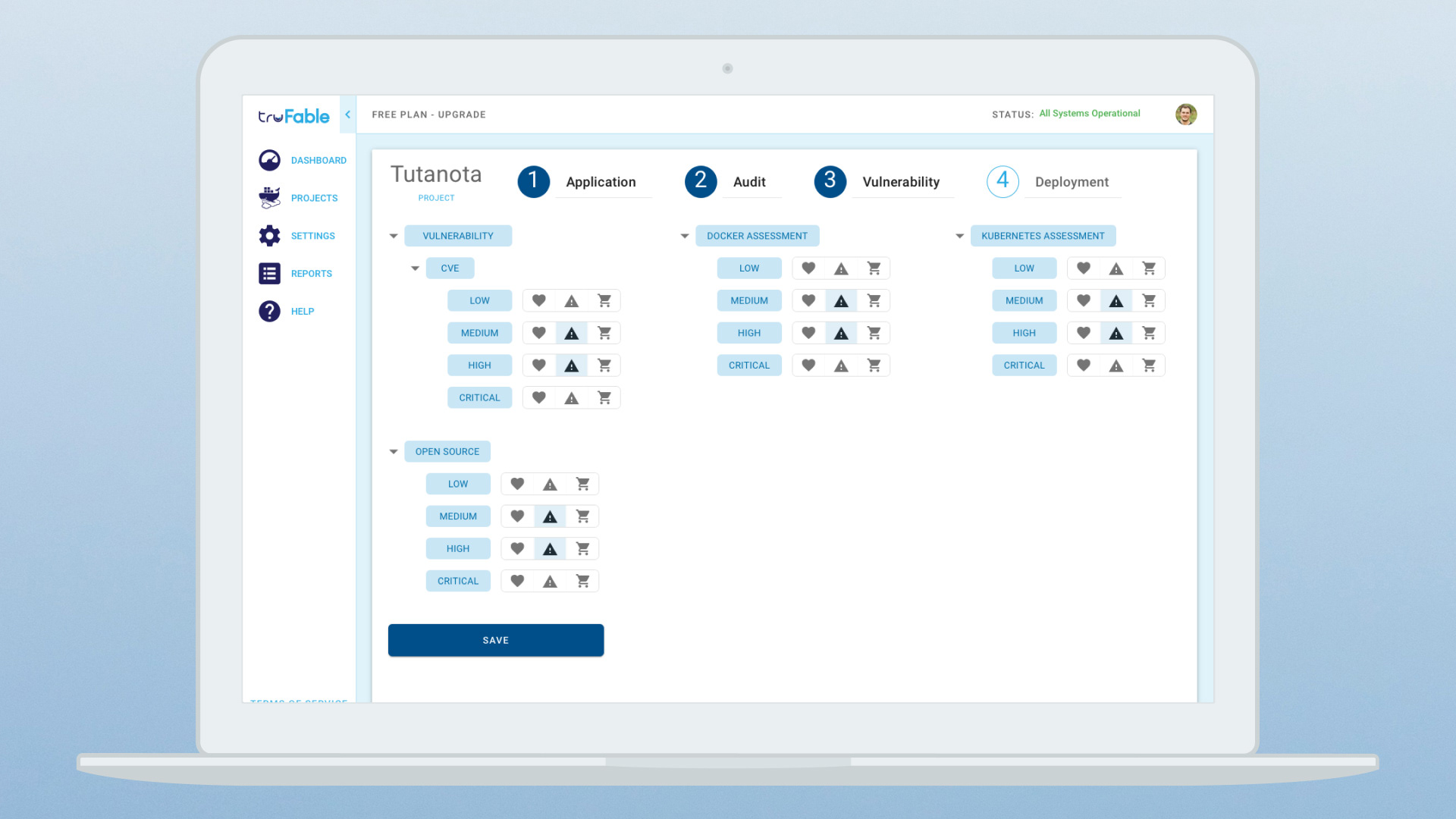Click Free Plan - Upgrade link
Image resolution: width=1456 pixels, height=819 pixels.
tap(428, 115)
